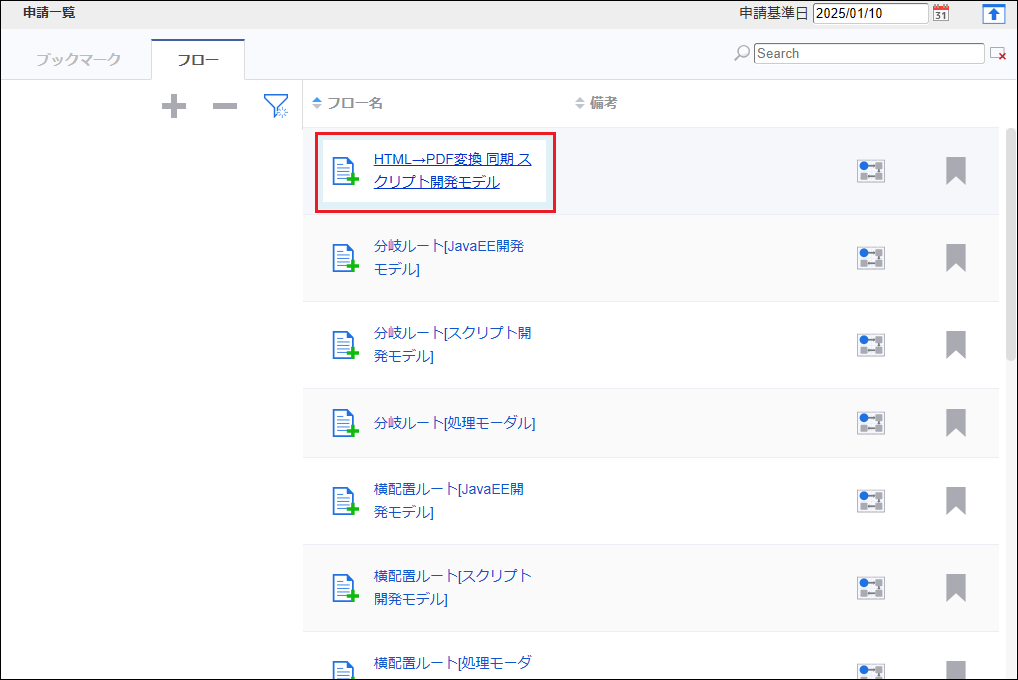
Task: Click the blue up-arrow icon at top right
Action: point(993,13)
